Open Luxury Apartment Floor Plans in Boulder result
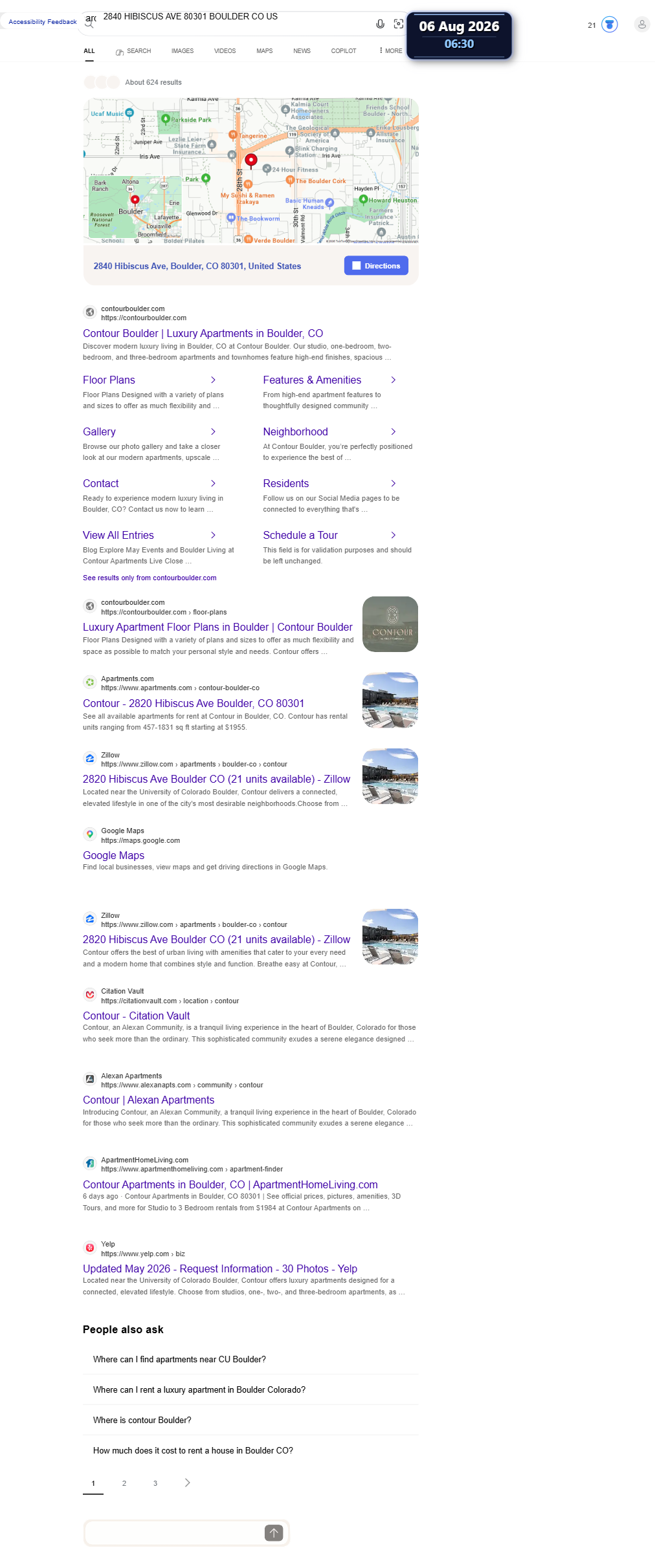The height and width of the screenshot is (1568, 655). (x=217, y=627)
